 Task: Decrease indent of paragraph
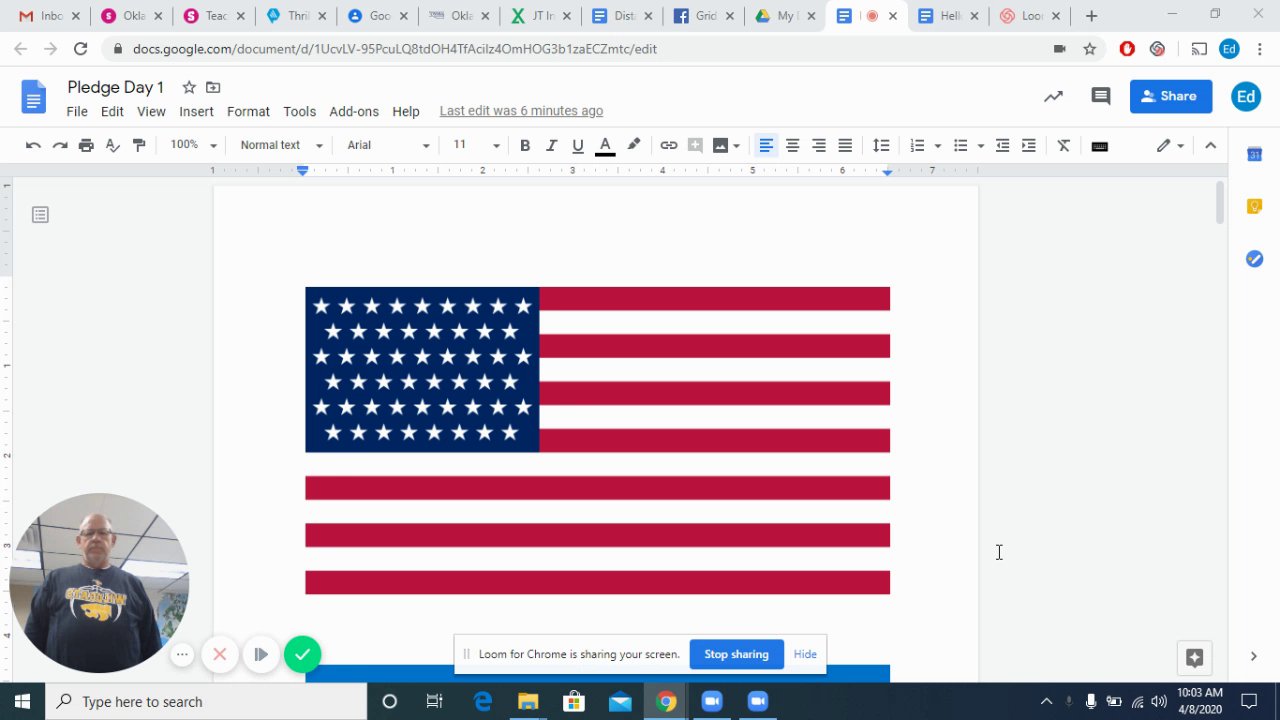click(1002, 145)
